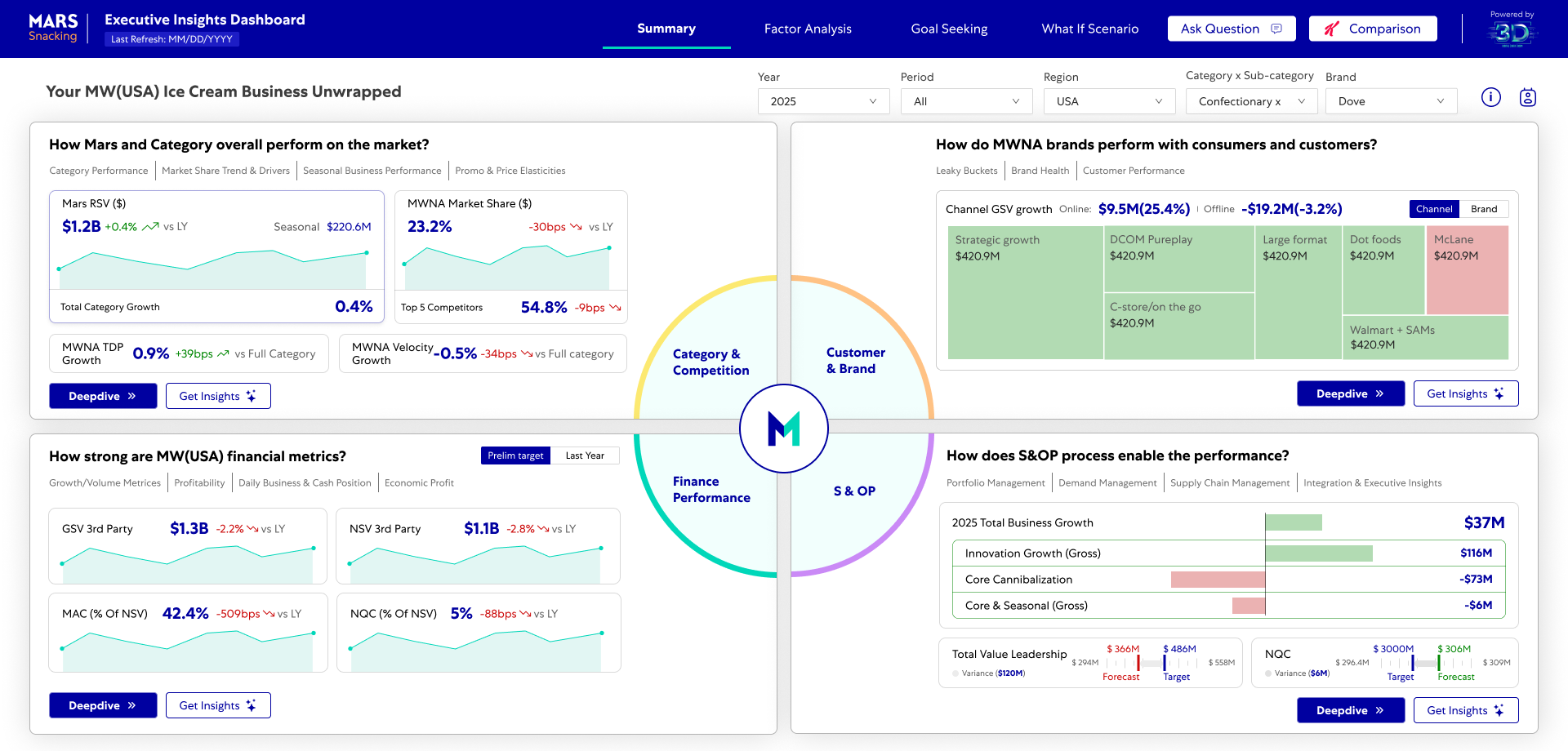This screenshot has height=751, width=1568.
Task: Click double-chevron in S&OP Deepdive button
Action: click(x=1379, y=710)
